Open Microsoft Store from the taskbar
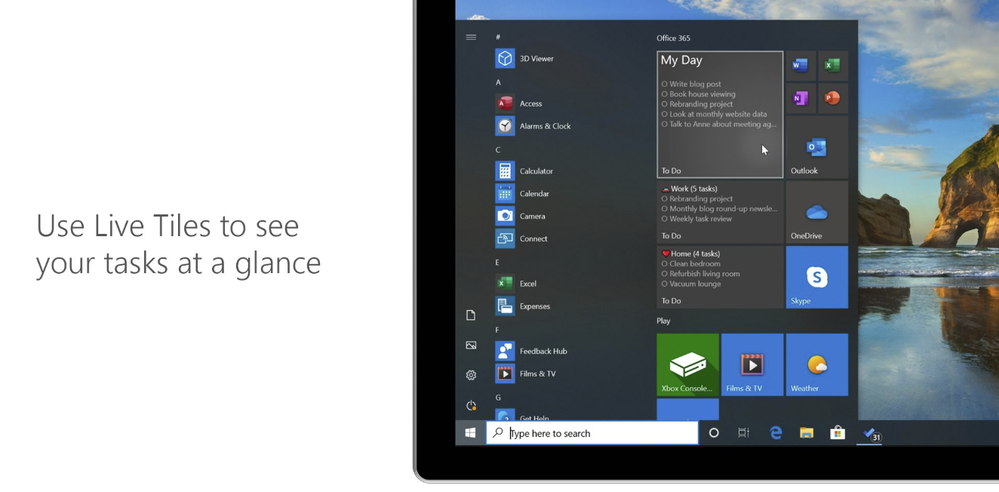This screenshot has height=492, width=999. [x=838, y=433]
